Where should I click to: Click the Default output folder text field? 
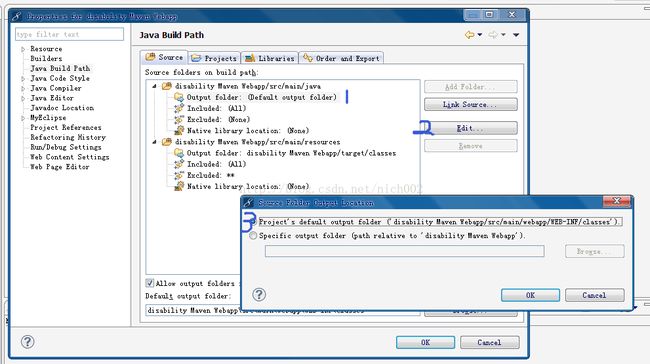click(283, 310)
